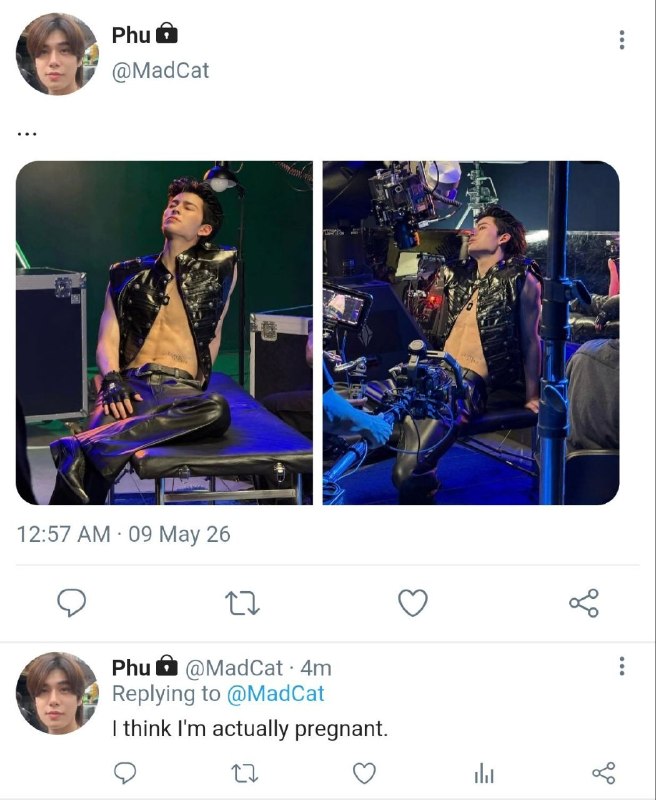This screenshot has width=656, height=800.
Task: Open the right tweet photo
Action: (x=471, y=333)
